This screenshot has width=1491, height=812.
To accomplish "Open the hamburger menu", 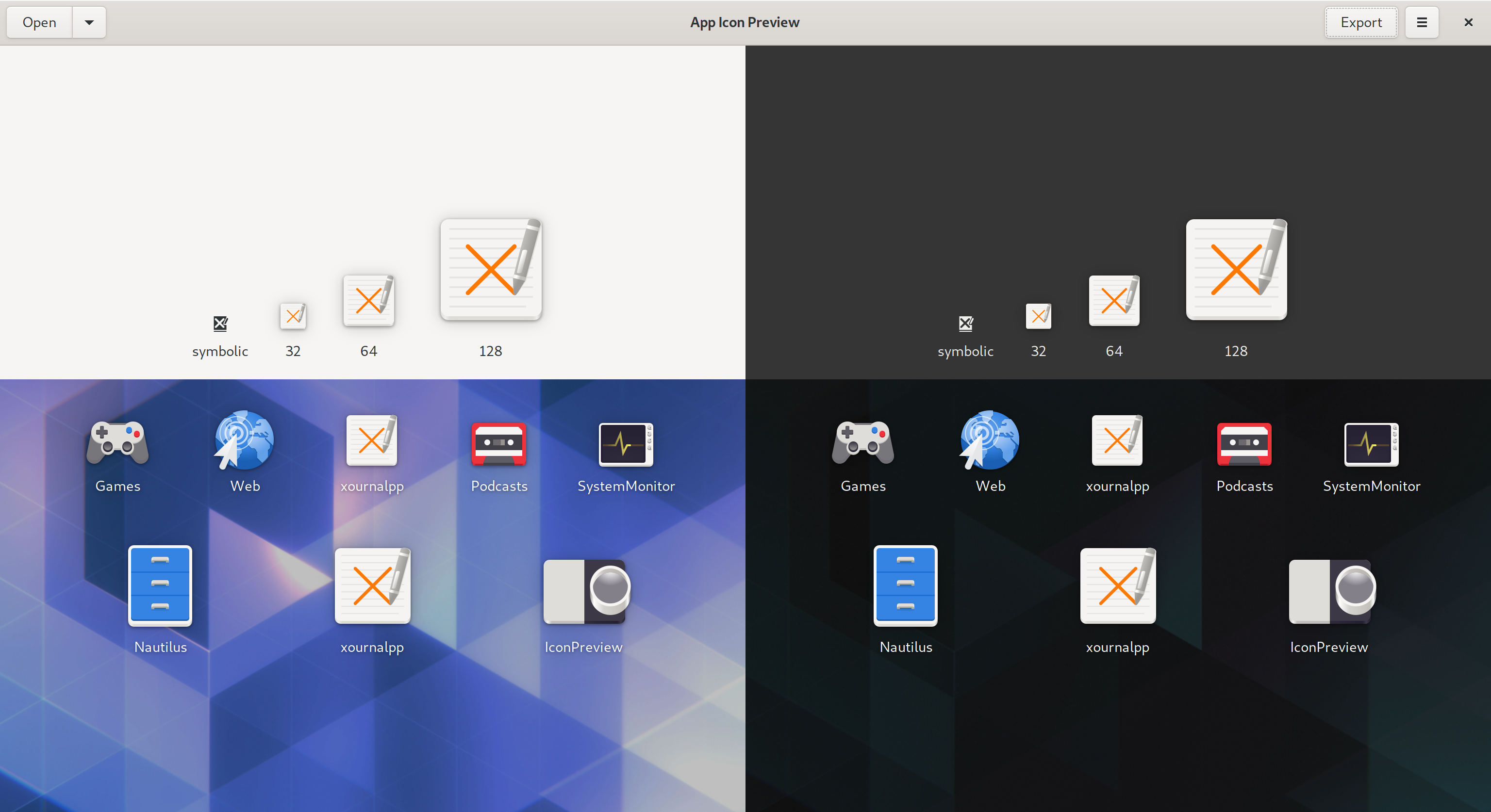I will coord(1422,22).
